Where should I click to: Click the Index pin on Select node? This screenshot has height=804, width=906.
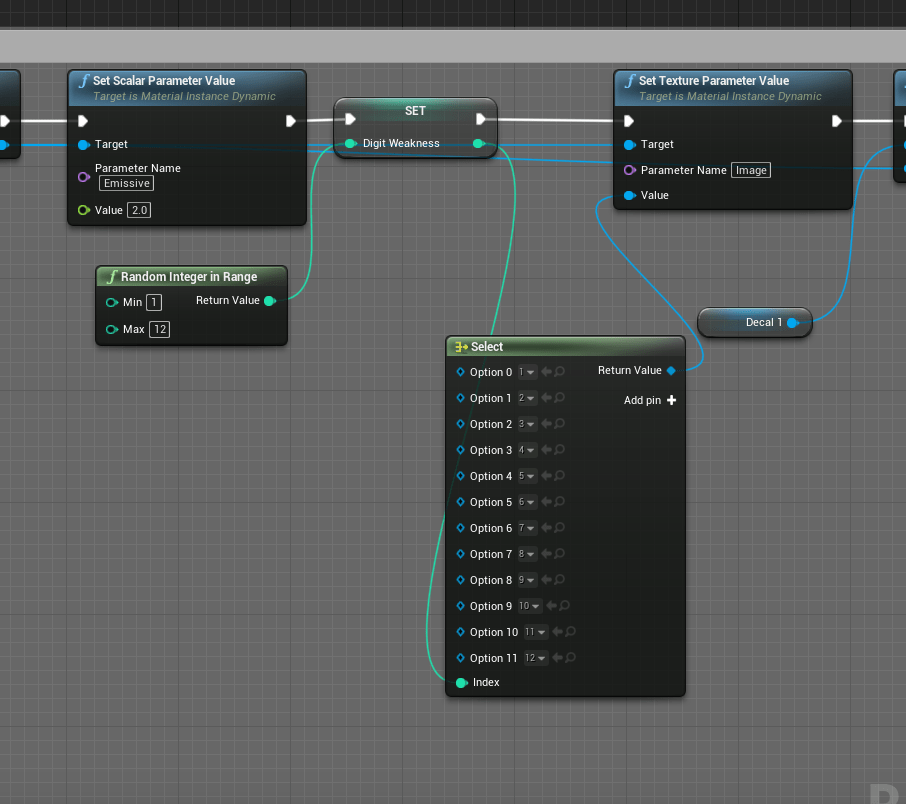461,683
